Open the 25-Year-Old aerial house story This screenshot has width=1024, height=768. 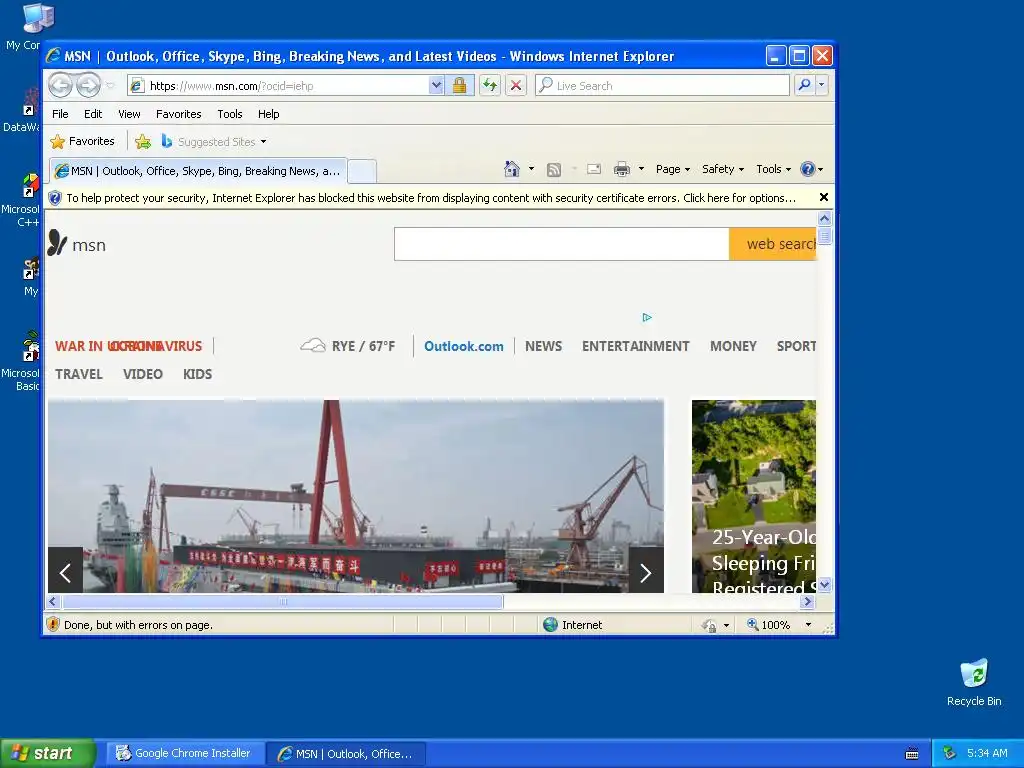(754, 496)
